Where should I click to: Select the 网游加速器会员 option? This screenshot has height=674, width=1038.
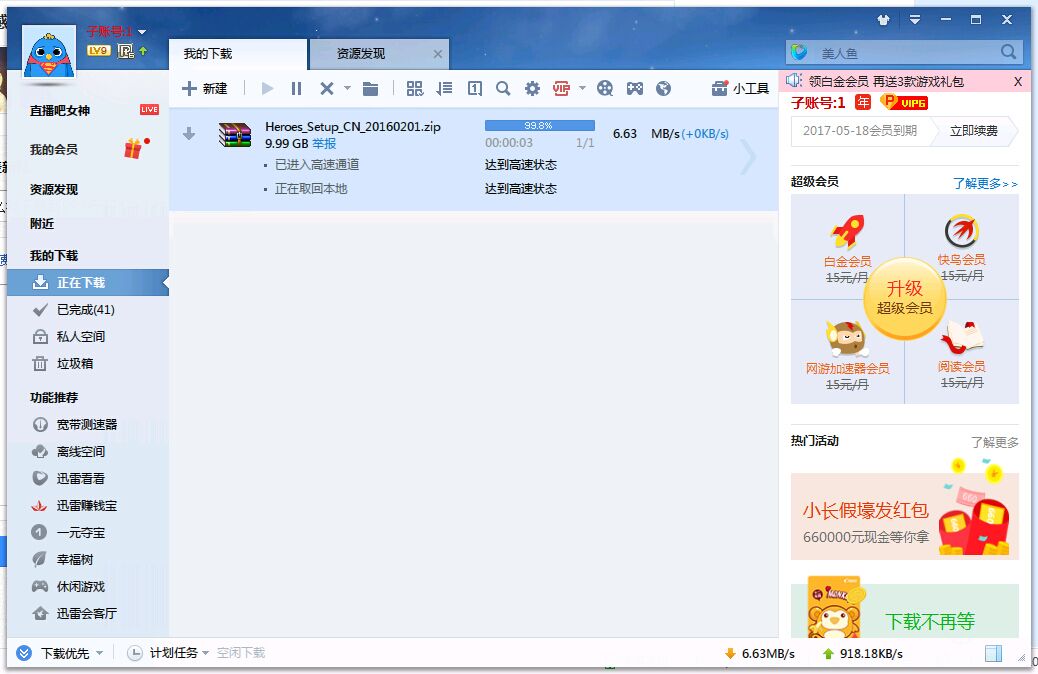tap(847, 352)
